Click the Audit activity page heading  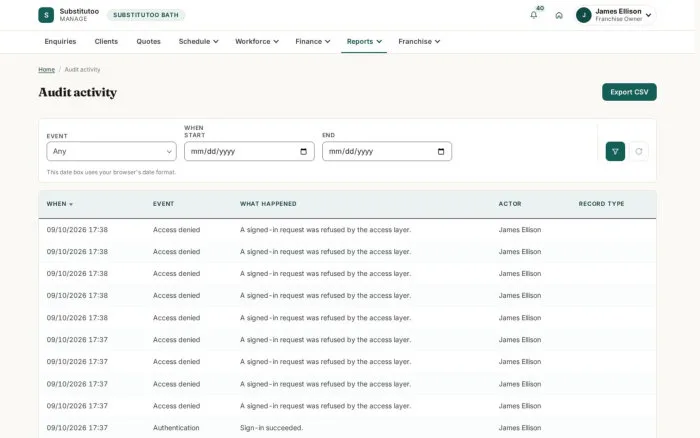tap(78, 92)
